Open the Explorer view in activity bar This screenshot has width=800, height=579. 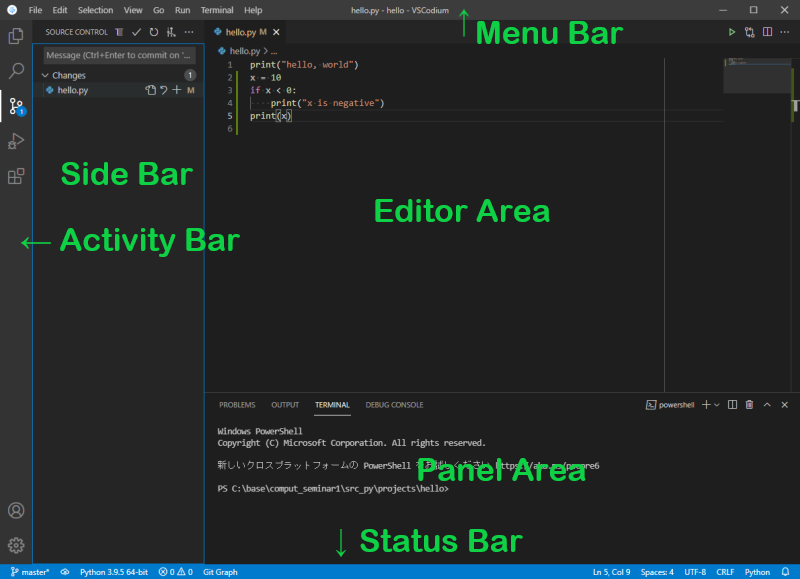click(x=16, y=36)
